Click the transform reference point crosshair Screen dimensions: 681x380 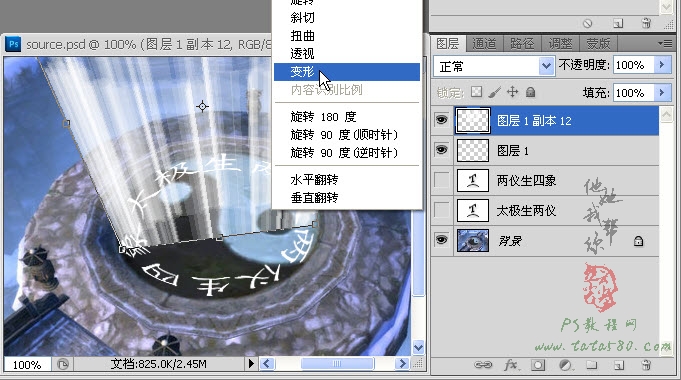pyautogui.click(x=202, y=106)
